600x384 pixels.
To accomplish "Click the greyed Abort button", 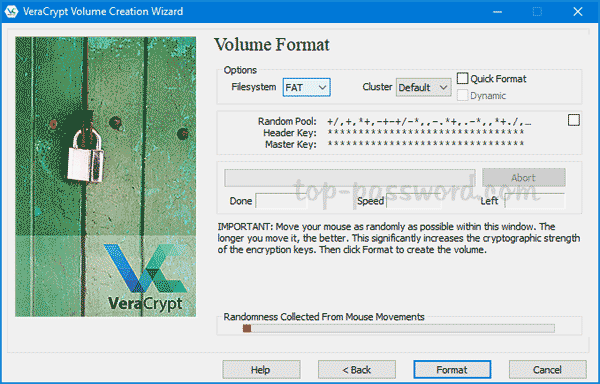I will (523, 177).
